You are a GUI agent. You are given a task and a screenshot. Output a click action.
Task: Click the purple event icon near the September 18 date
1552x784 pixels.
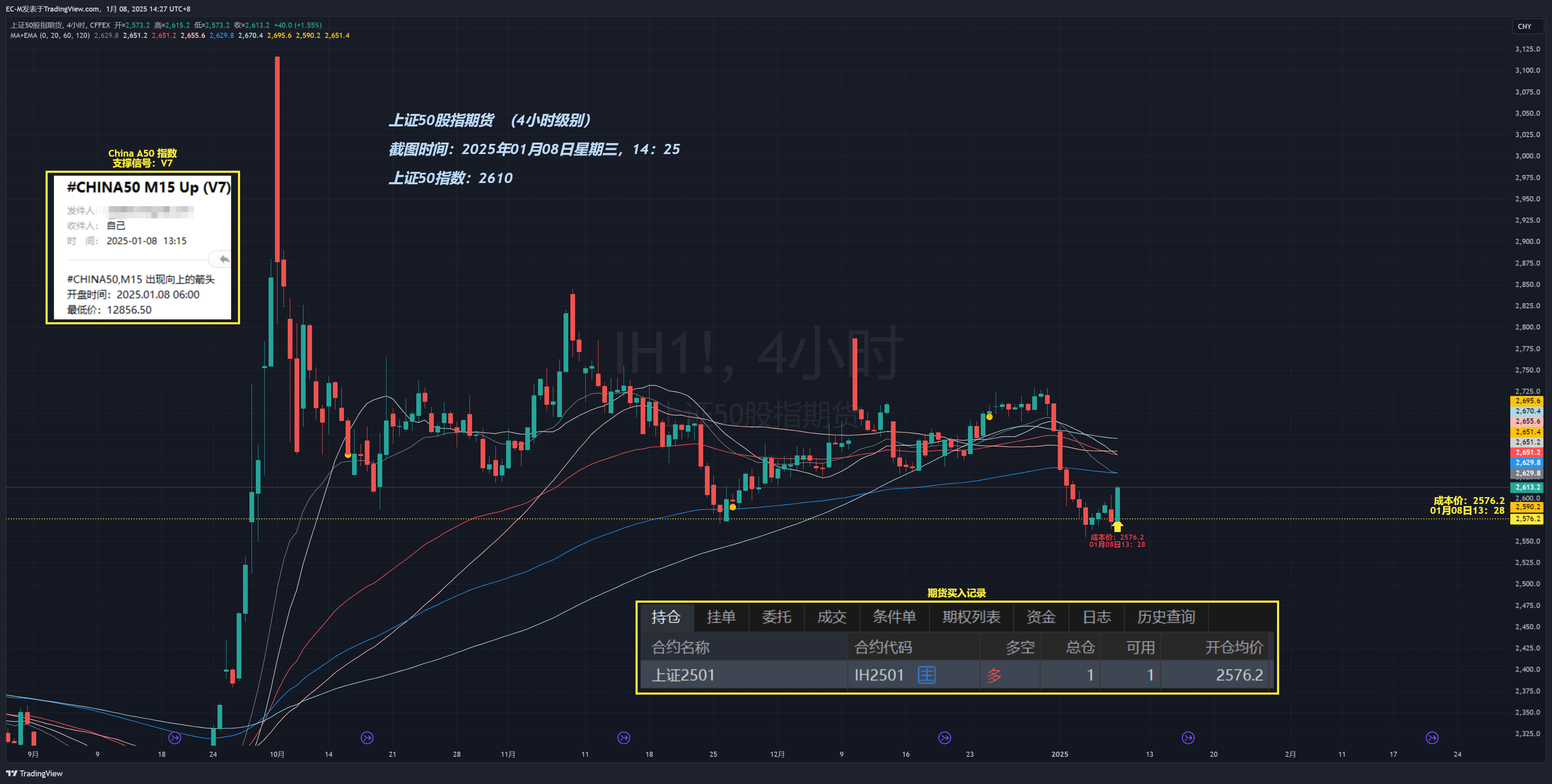coord(175,738)
